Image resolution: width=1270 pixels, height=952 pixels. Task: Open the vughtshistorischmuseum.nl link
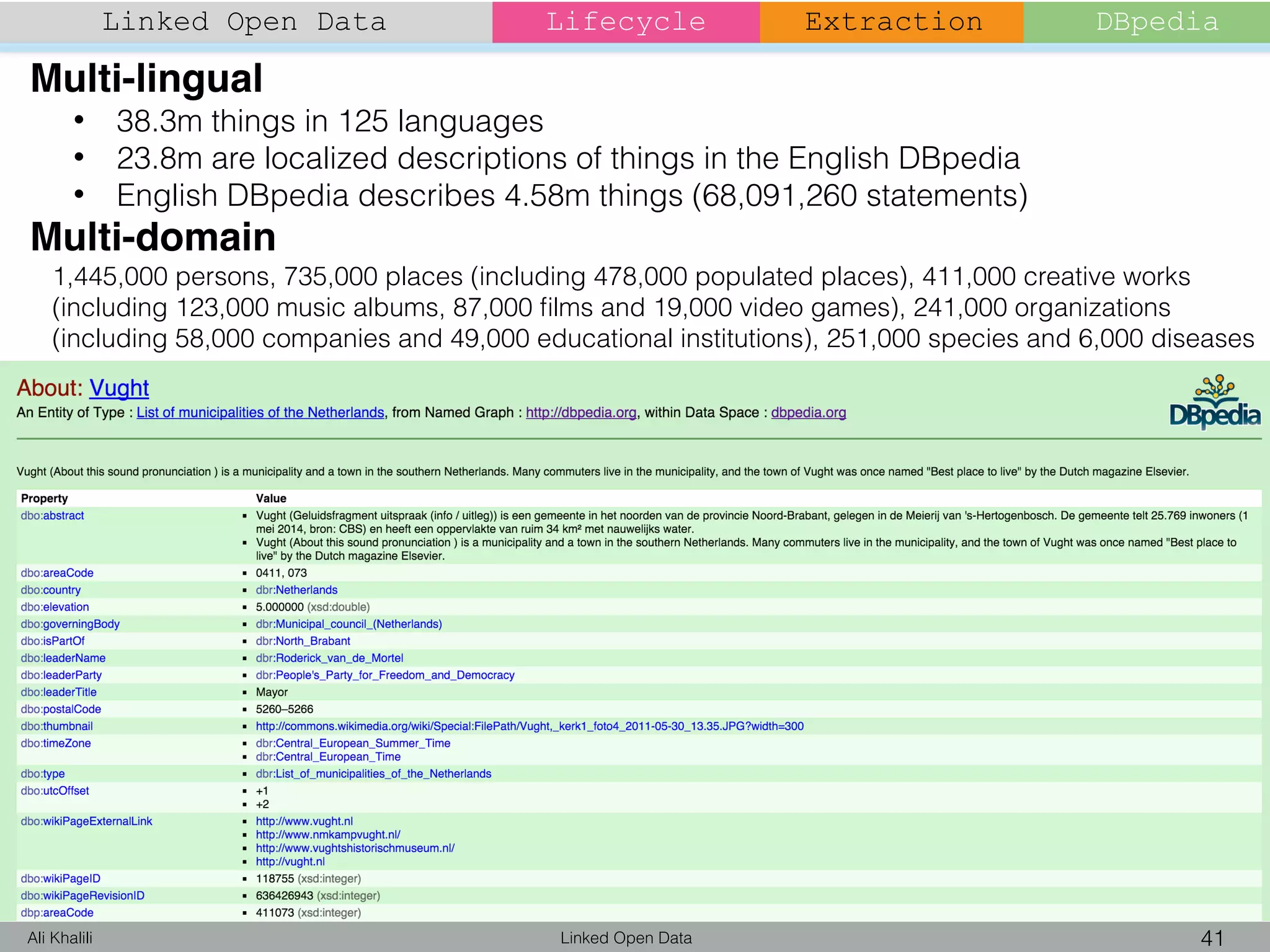coord(355,848)
